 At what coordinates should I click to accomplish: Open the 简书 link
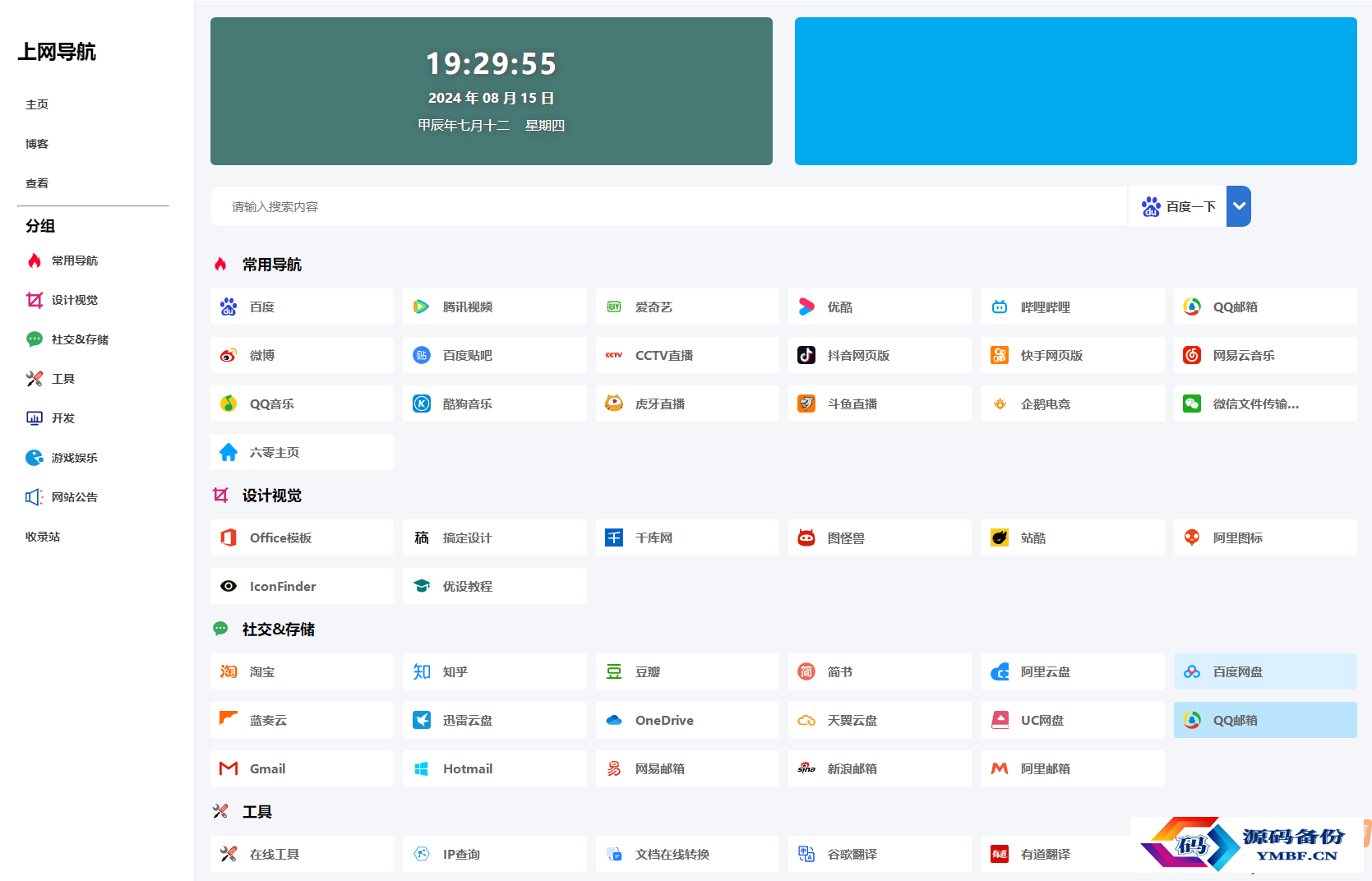(880, 671)
